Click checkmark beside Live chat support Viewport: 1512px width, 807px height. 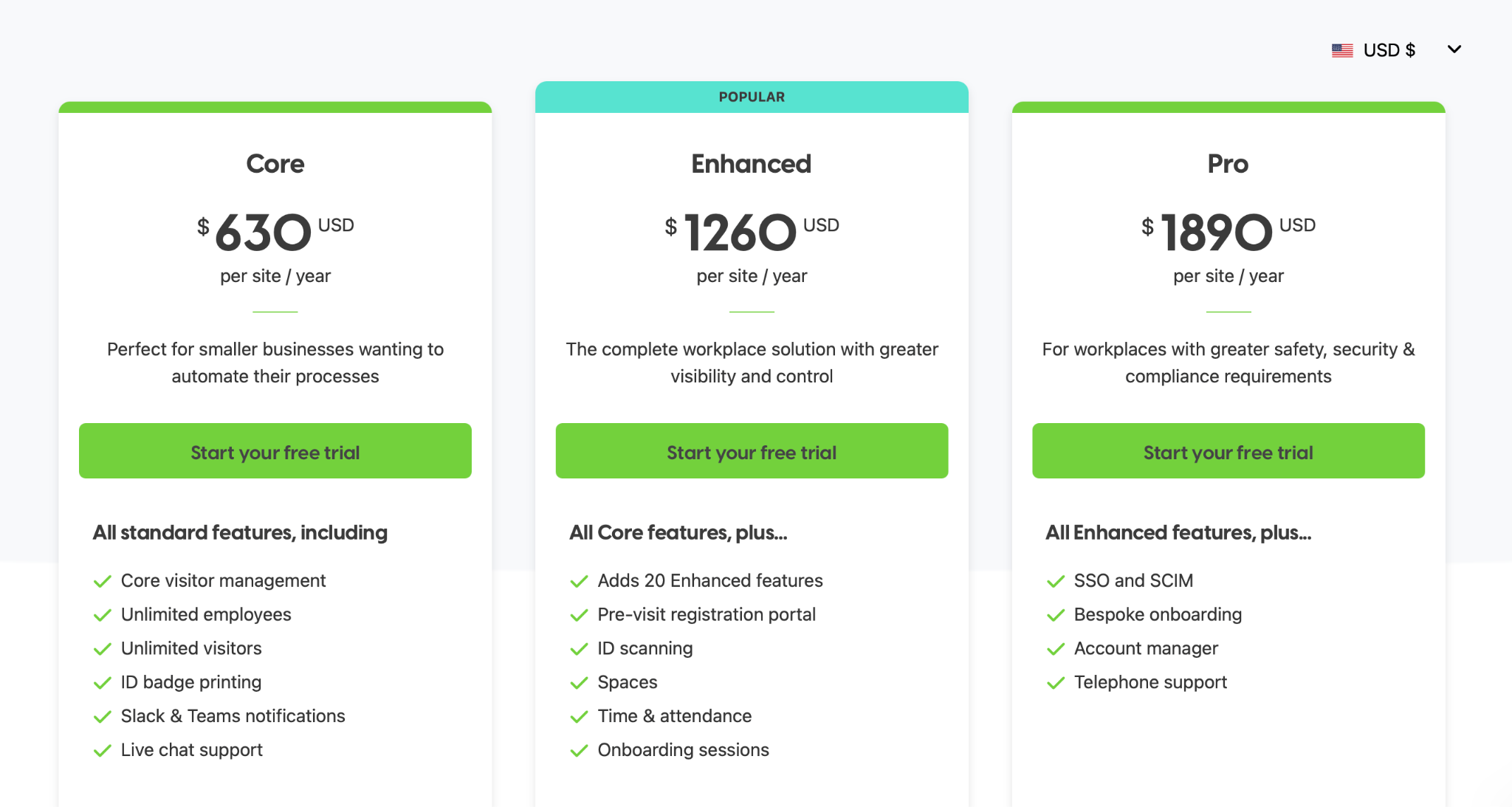click(102, 750)
